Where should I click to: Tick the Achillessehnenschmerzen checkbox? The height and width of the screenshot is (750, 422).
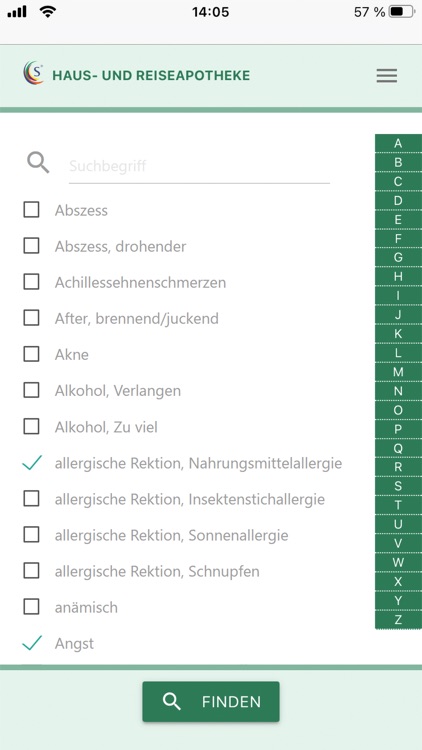pos(32,282)
